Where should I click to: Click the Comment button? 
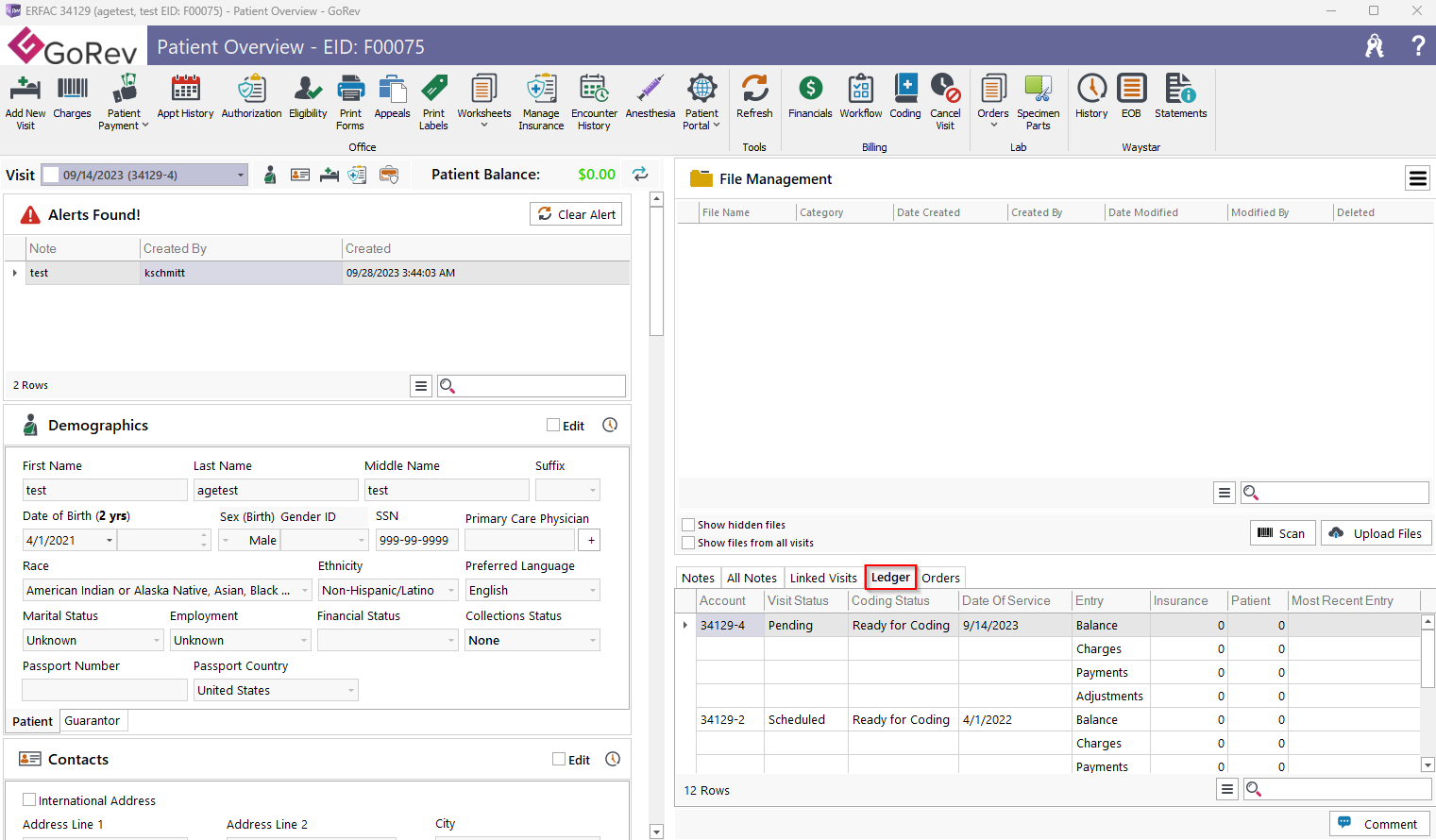1379,823
